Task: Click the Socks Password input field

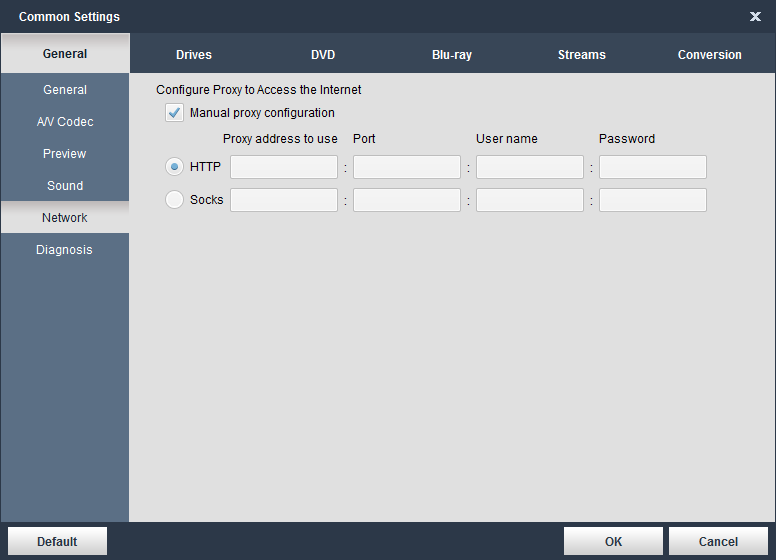Action: [x=653, y=200]
